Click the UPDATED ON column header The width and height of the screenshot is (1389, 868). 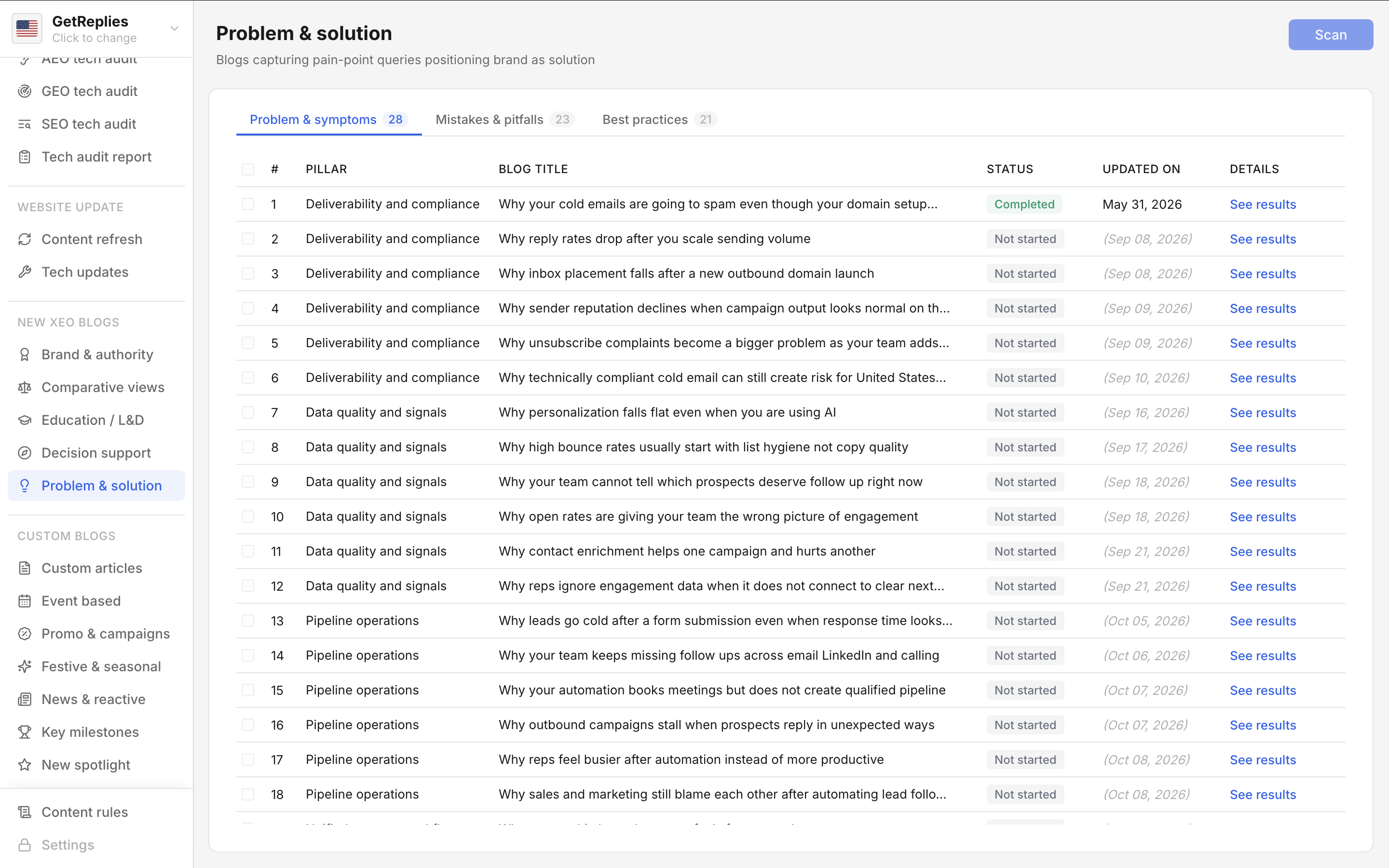(x=1141, y=169)
